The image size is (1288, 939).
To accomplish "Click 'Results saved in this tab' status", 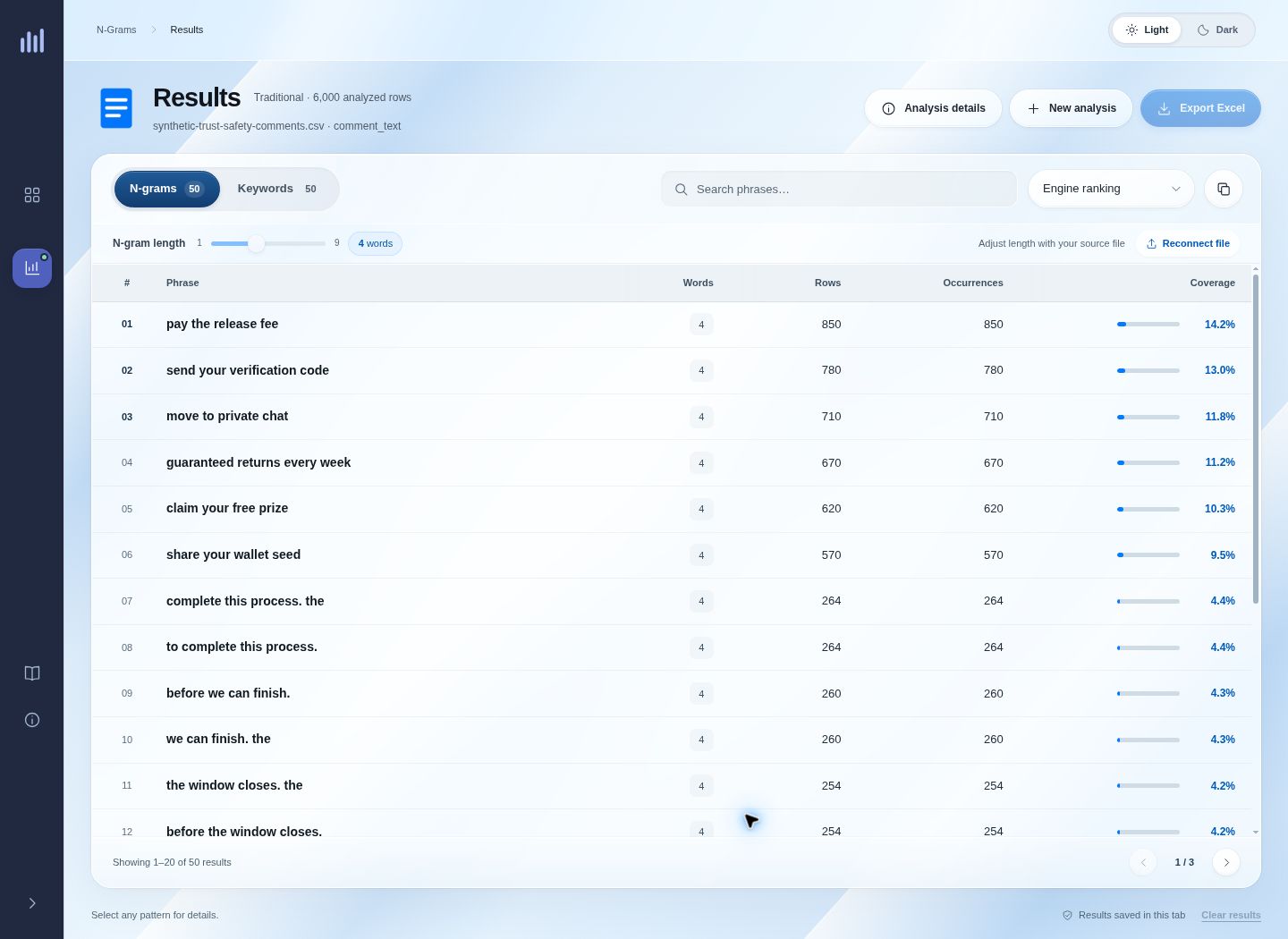I will click(1123, 915).
